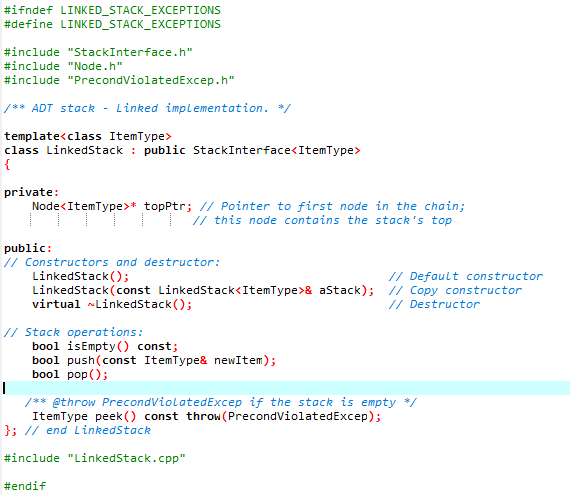Click the 'class LinkedStack : public StackInterface' line
The height and width of the screenshot is (497, 570).
(182, 150)
